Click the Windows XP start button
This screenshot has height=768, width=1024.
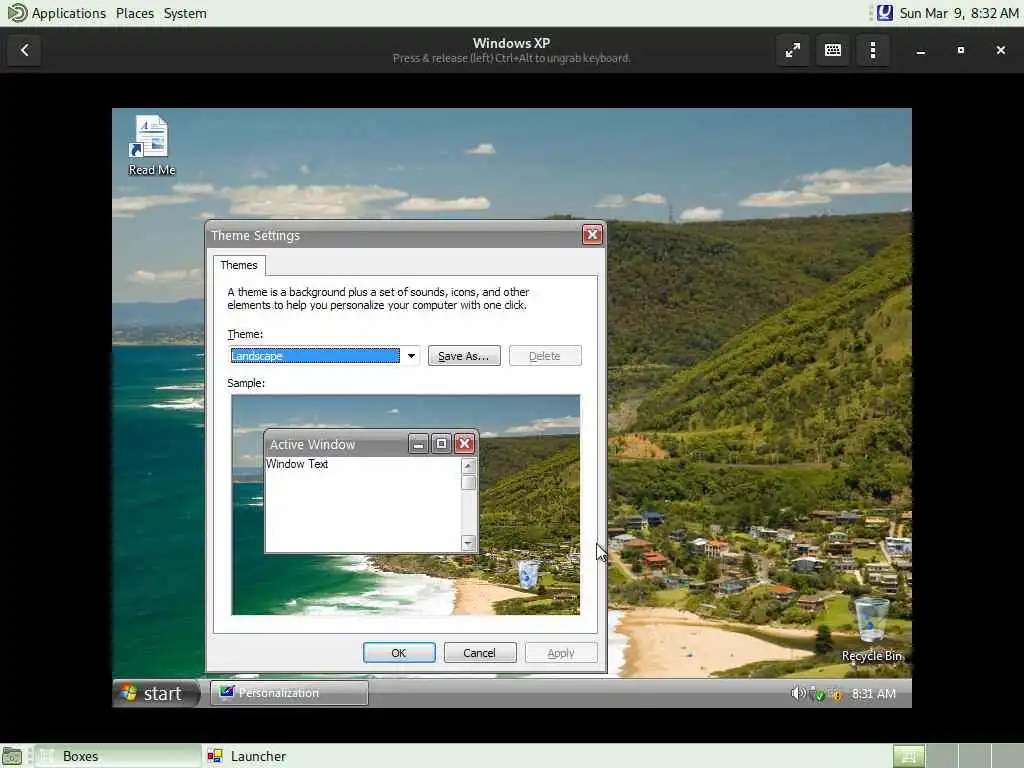click(156, 693)
